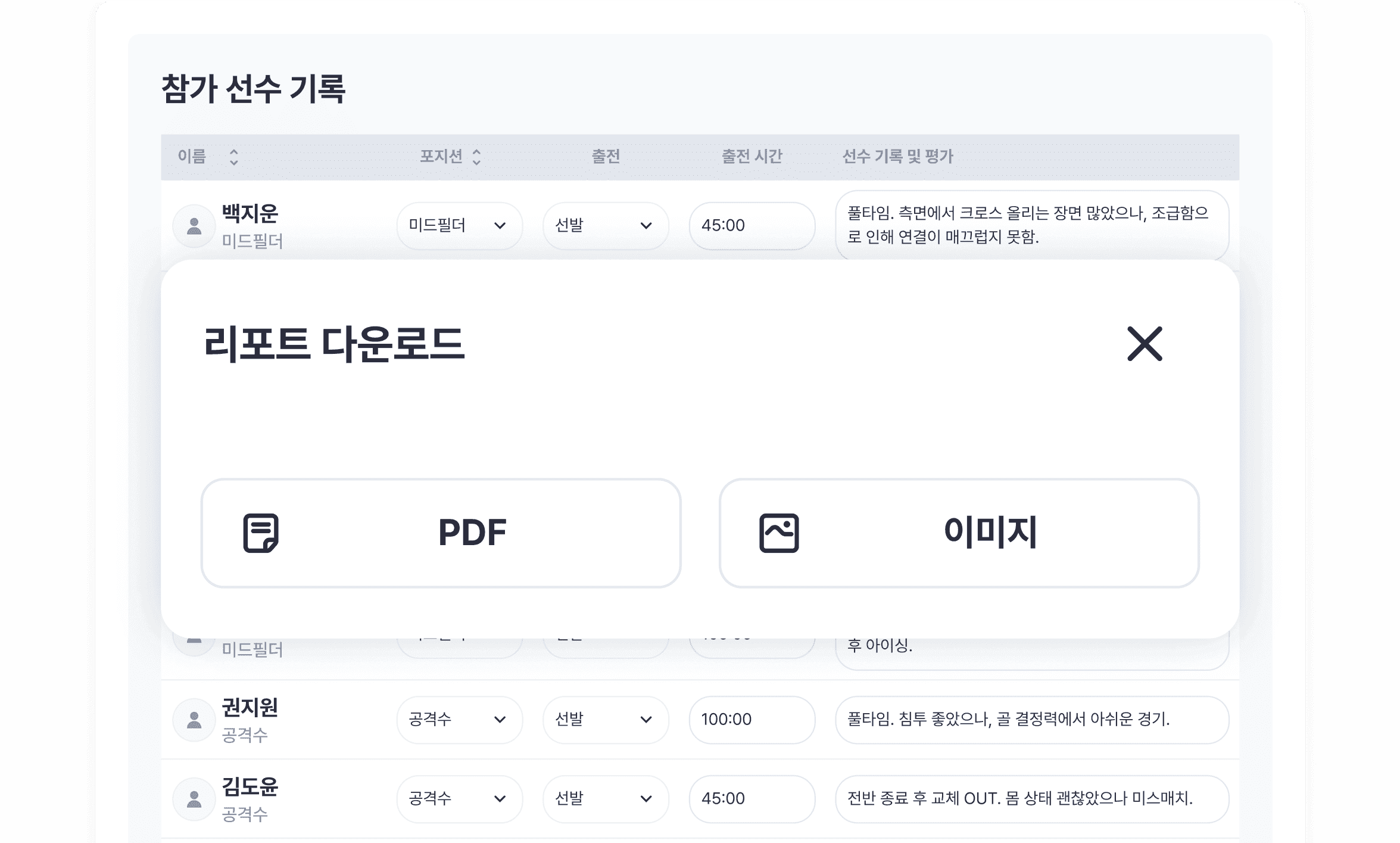Edit 백지운's player evaluation note

coord(1031,225)
